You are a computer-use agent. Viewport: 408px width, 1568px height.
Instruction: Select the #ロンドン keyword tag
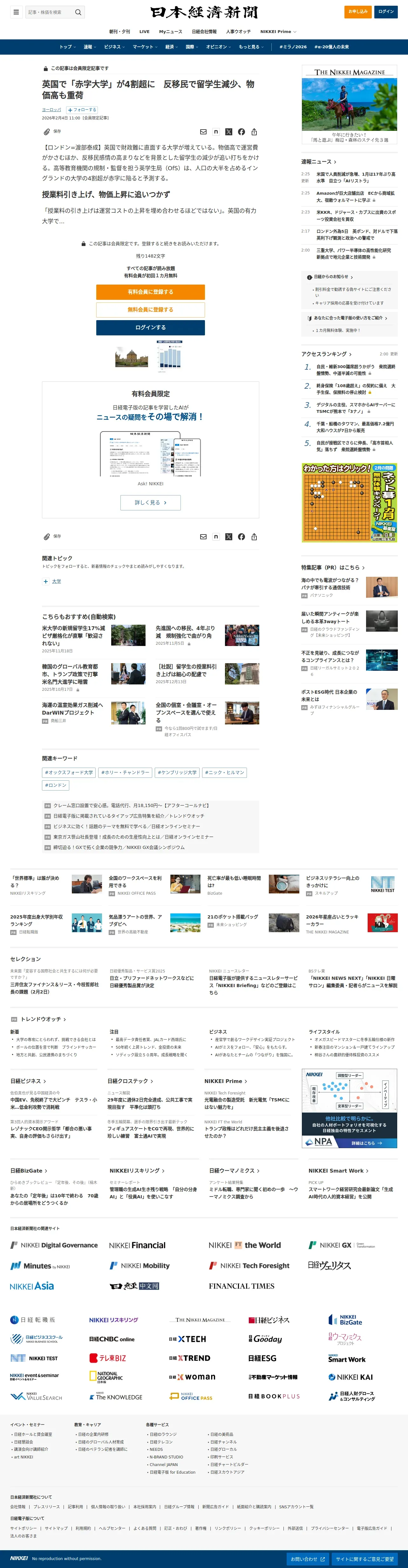[x=55, y=785]
